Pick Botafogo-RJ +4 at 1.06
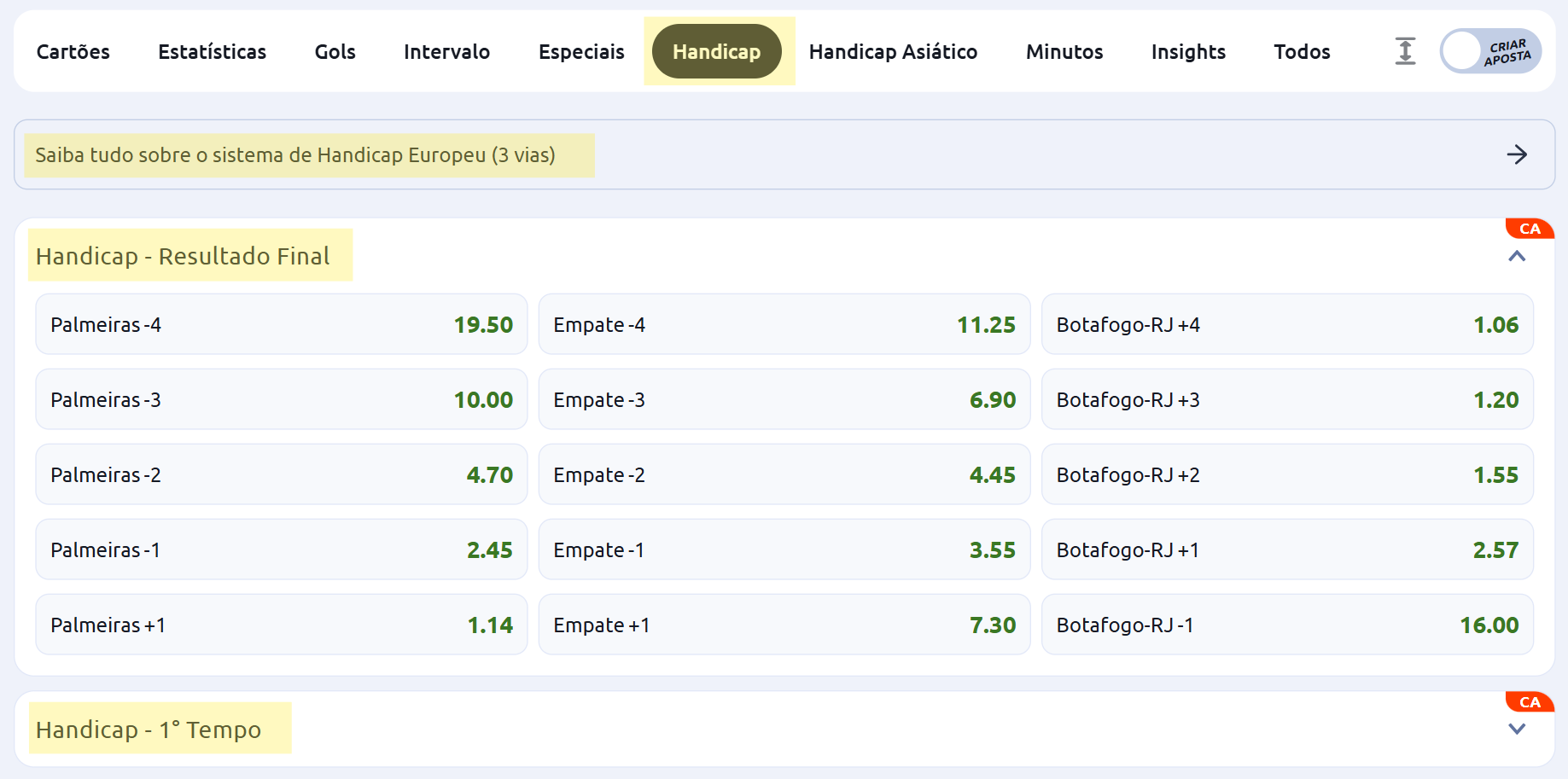Image resolution: width=1568 pixels, height=779 pixels. click(1287, 324)
